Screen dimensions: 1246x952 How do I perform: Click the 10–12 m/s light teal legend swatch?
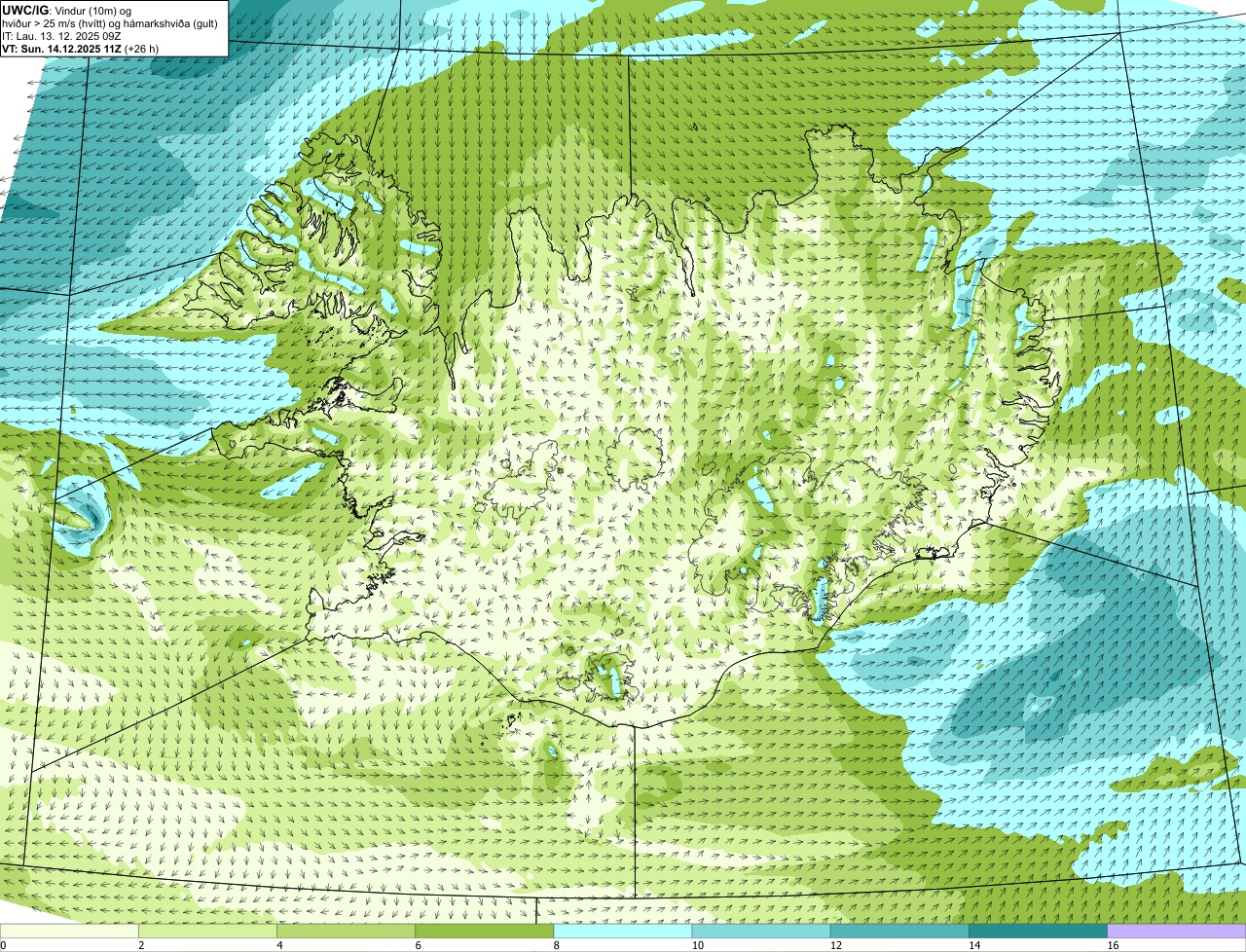(761, 932)
